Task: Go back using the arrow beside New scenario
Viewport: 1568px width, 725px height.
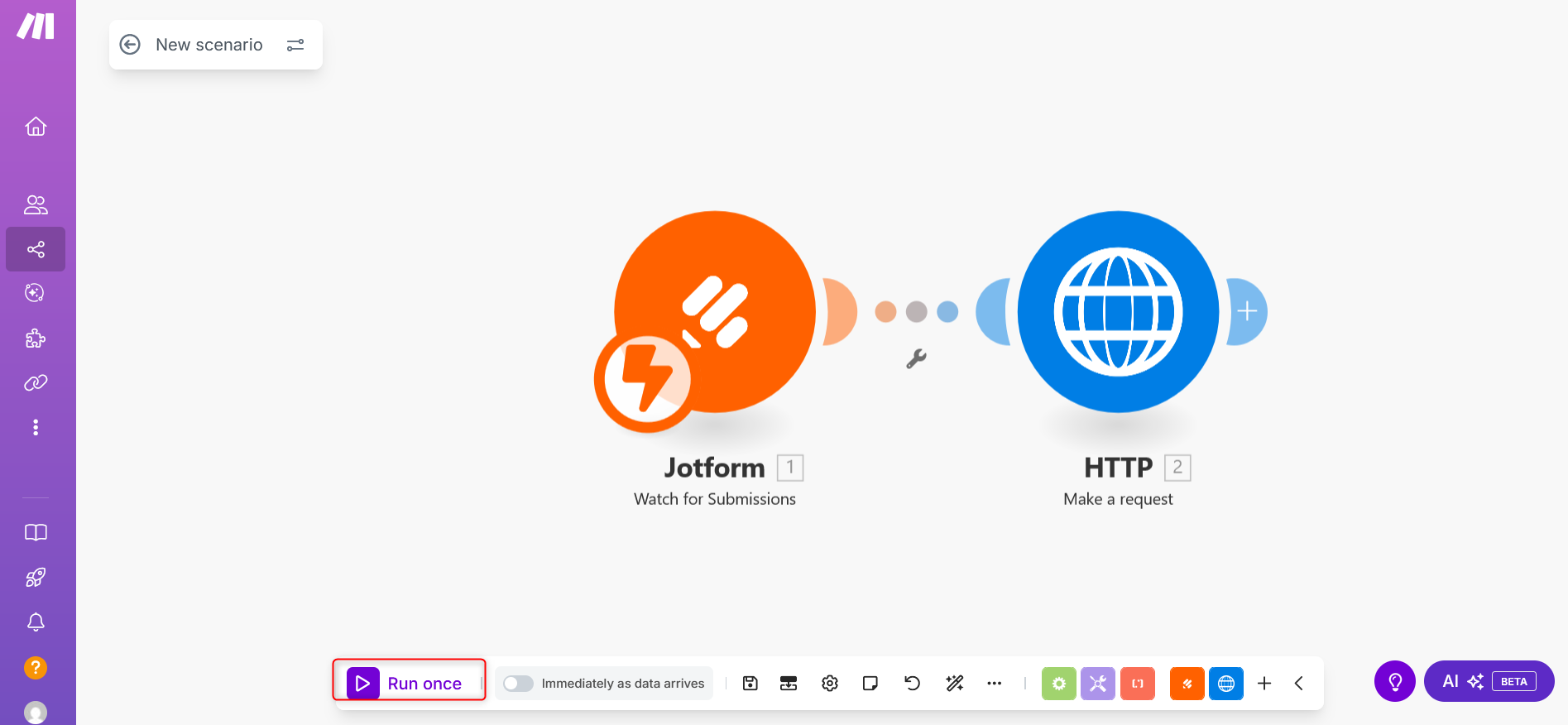Action: 130,45
